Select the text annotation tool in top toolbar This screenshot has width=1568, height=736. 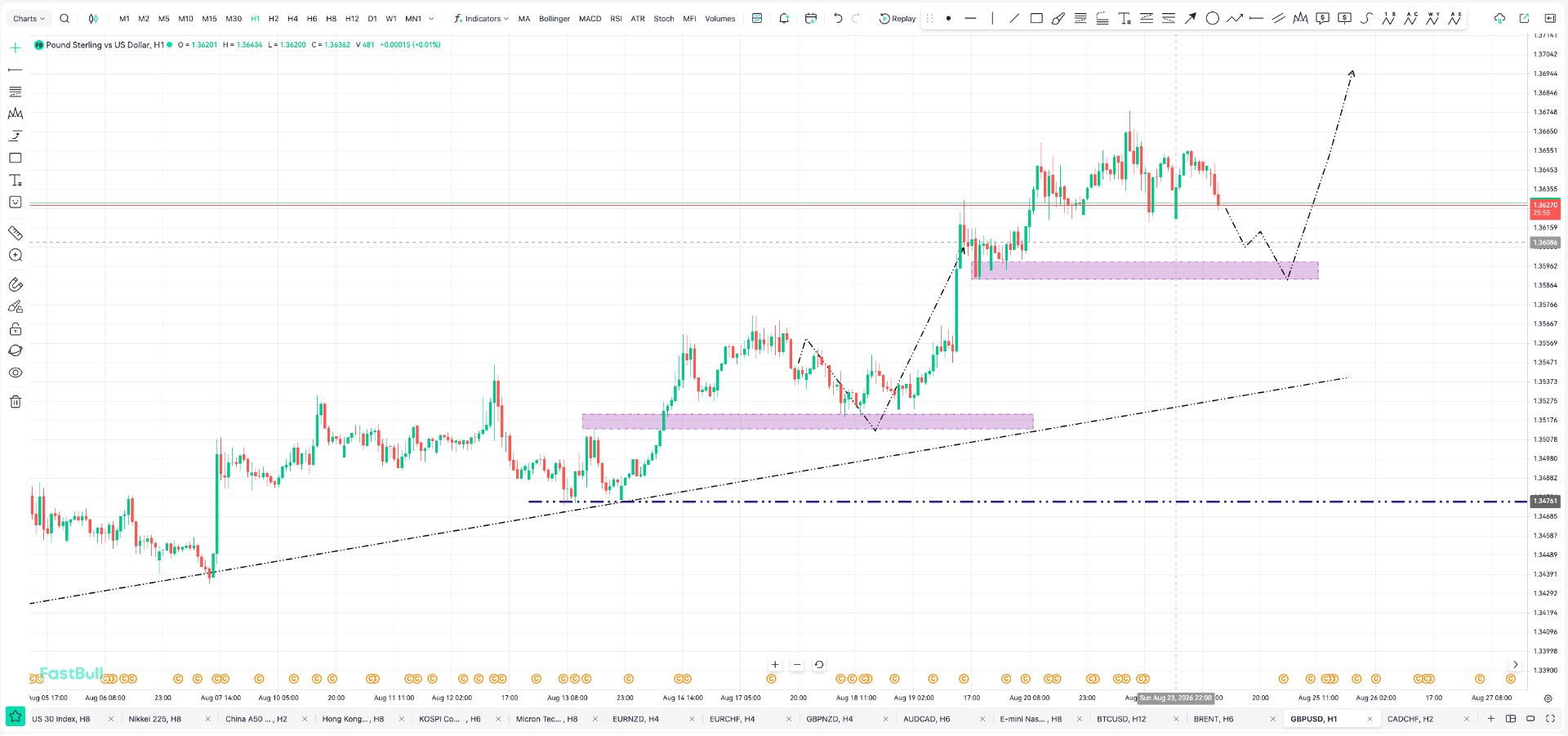coord(1125,18)
